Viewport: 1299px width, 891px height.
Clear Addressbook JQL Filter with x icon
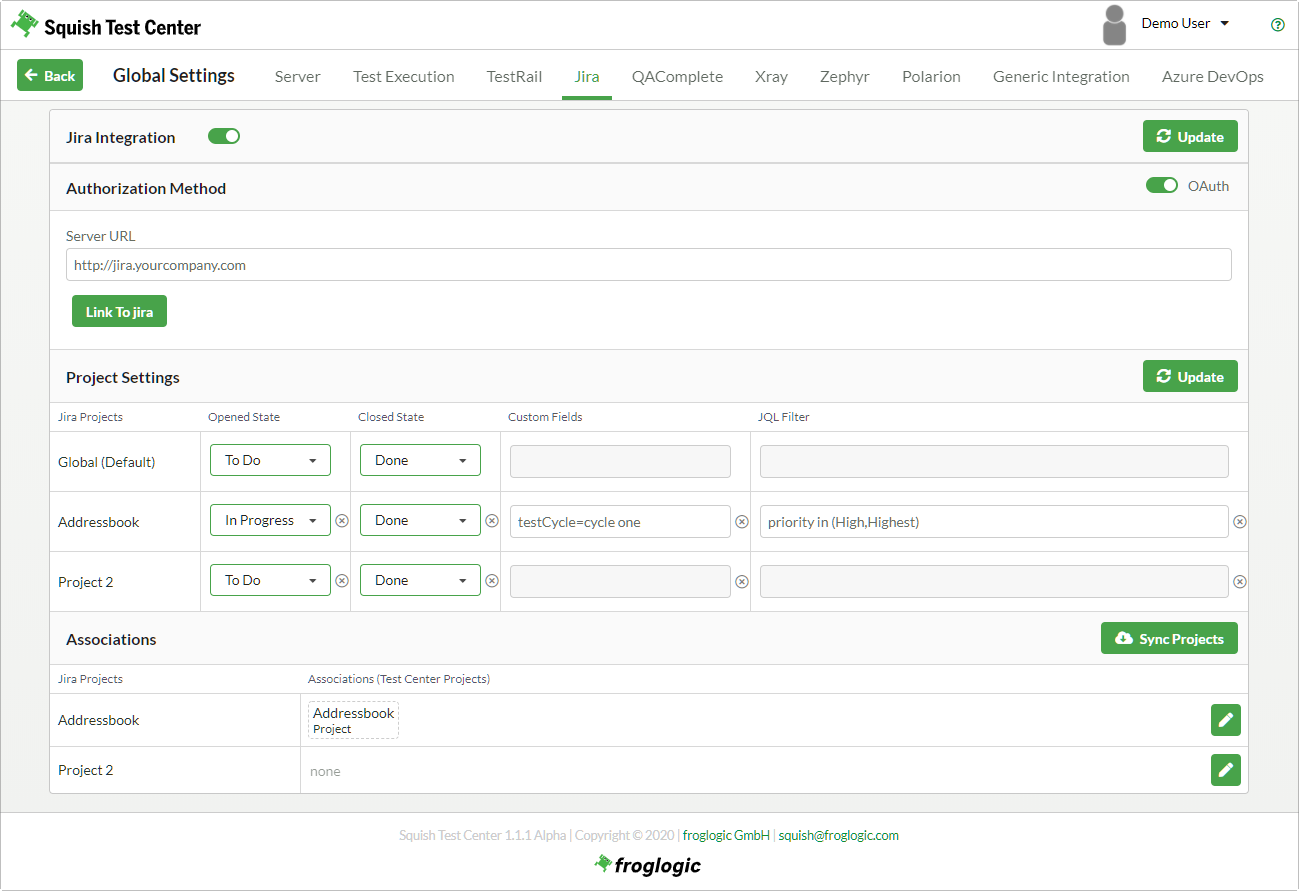[1240, 521]
